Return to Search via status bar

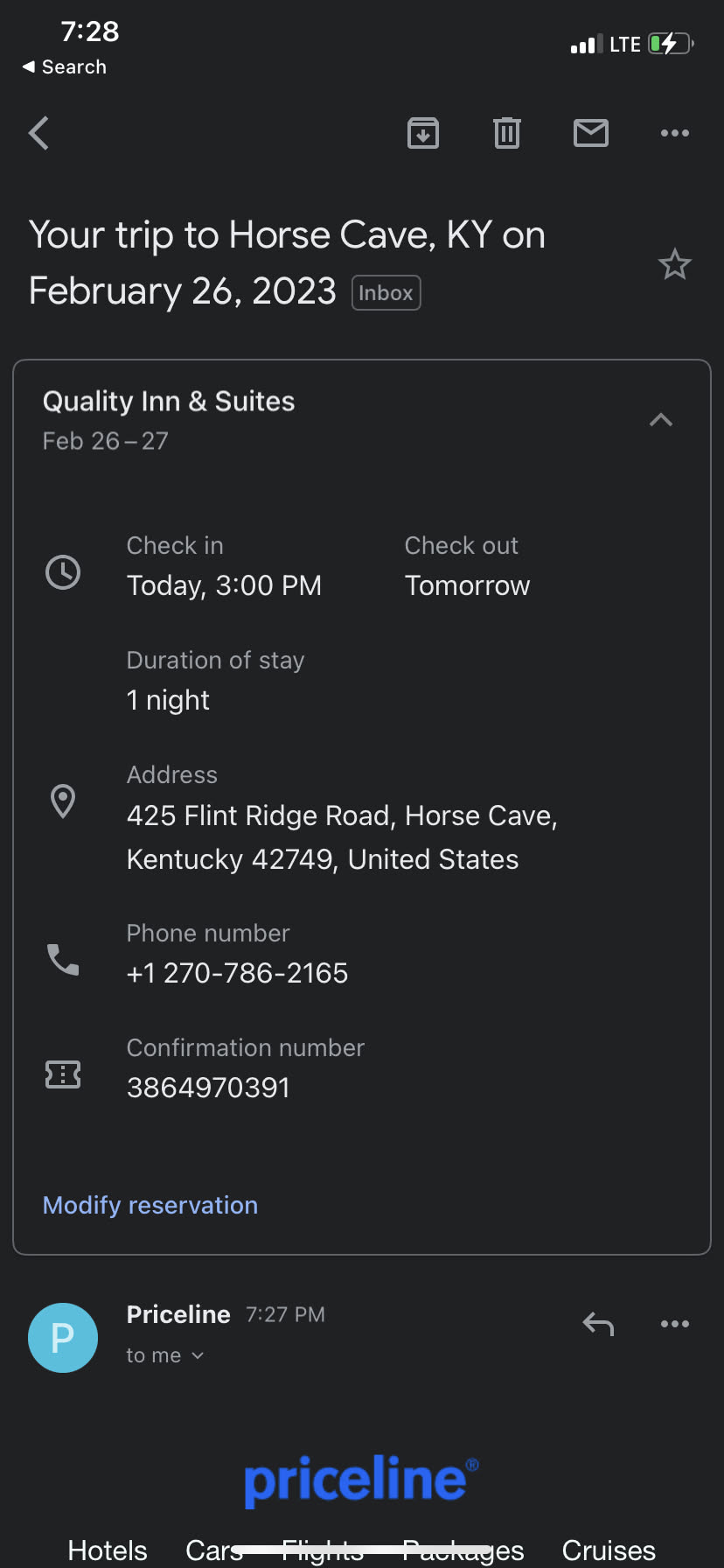(x=65, y=67)
